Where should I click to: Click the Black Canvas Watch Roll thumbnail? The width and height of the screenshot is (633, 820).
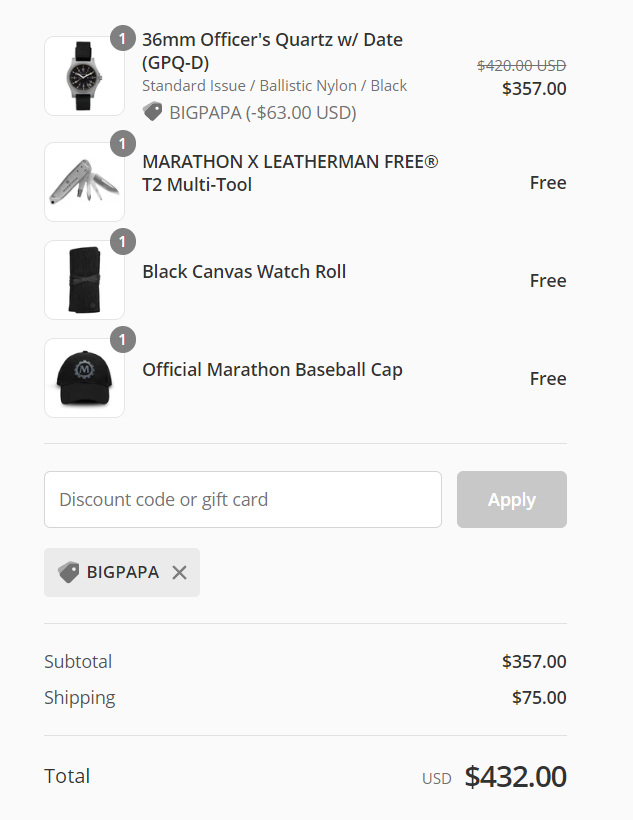coord(84,280)
